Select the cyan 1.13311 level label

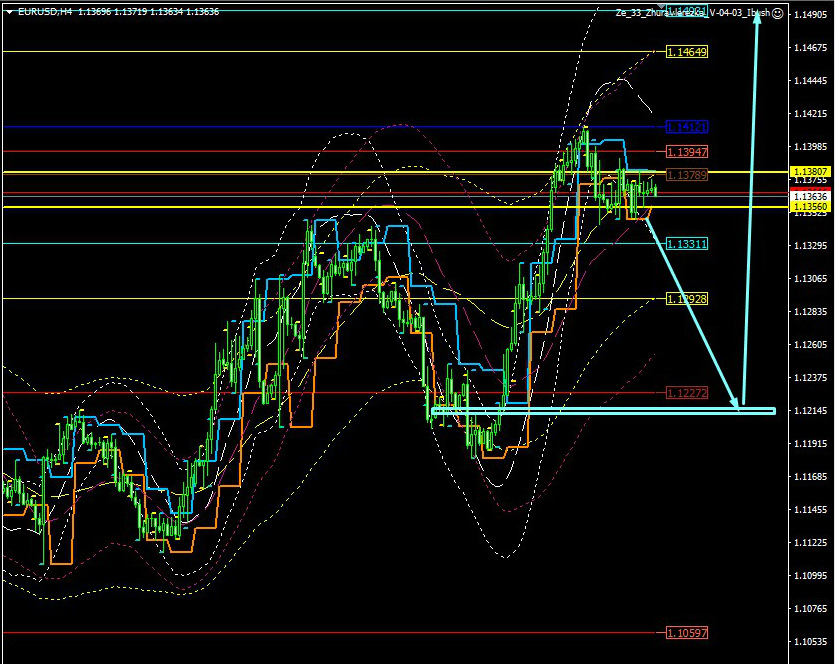pyautogui.click(x=687, y=244)
